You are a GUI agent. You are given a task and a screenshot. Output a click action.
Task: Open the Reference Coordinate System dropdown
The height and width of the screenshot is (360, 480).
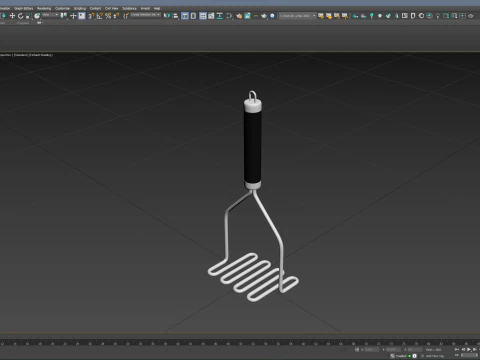click(x=50, y=15)
